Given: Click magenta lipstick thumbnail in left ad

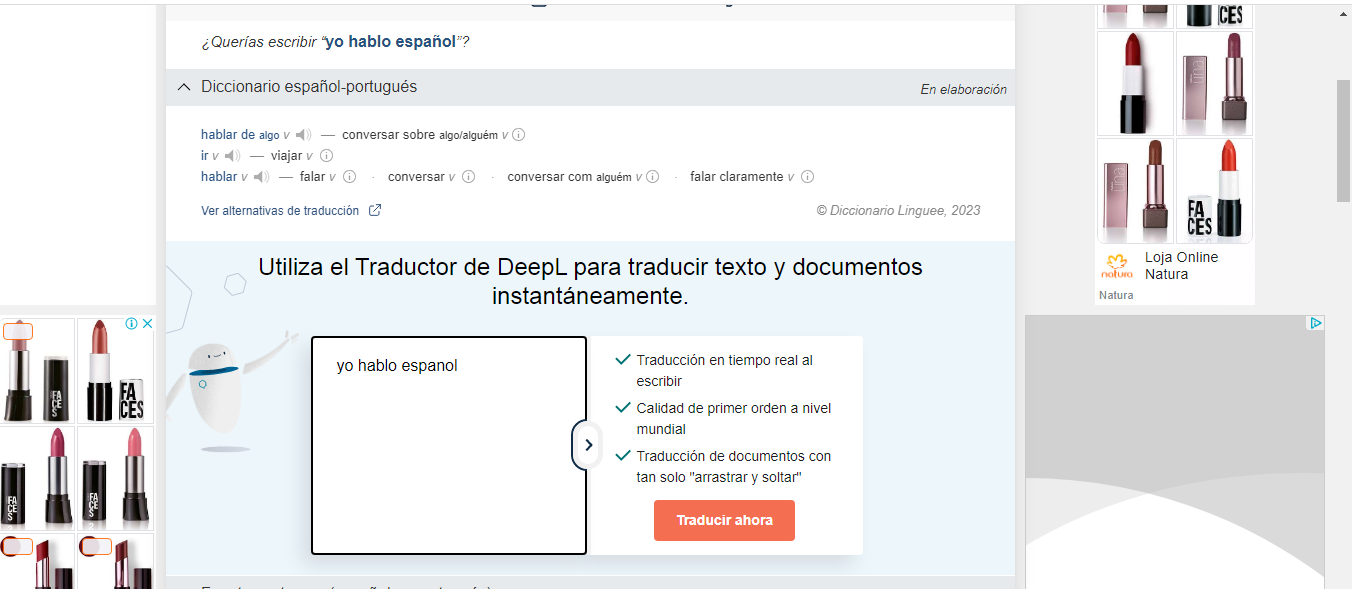Looking at the screenshot, I should tap(37, 478).
